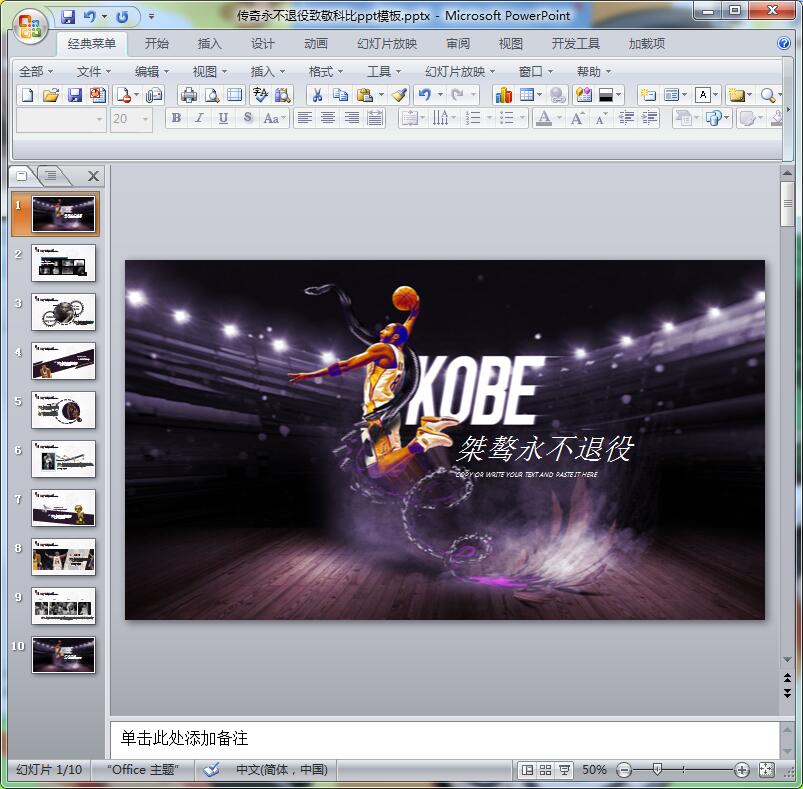This screenshot has width=803, height=789.
Task: Open the font name combo box
Action: click(61, 119)
